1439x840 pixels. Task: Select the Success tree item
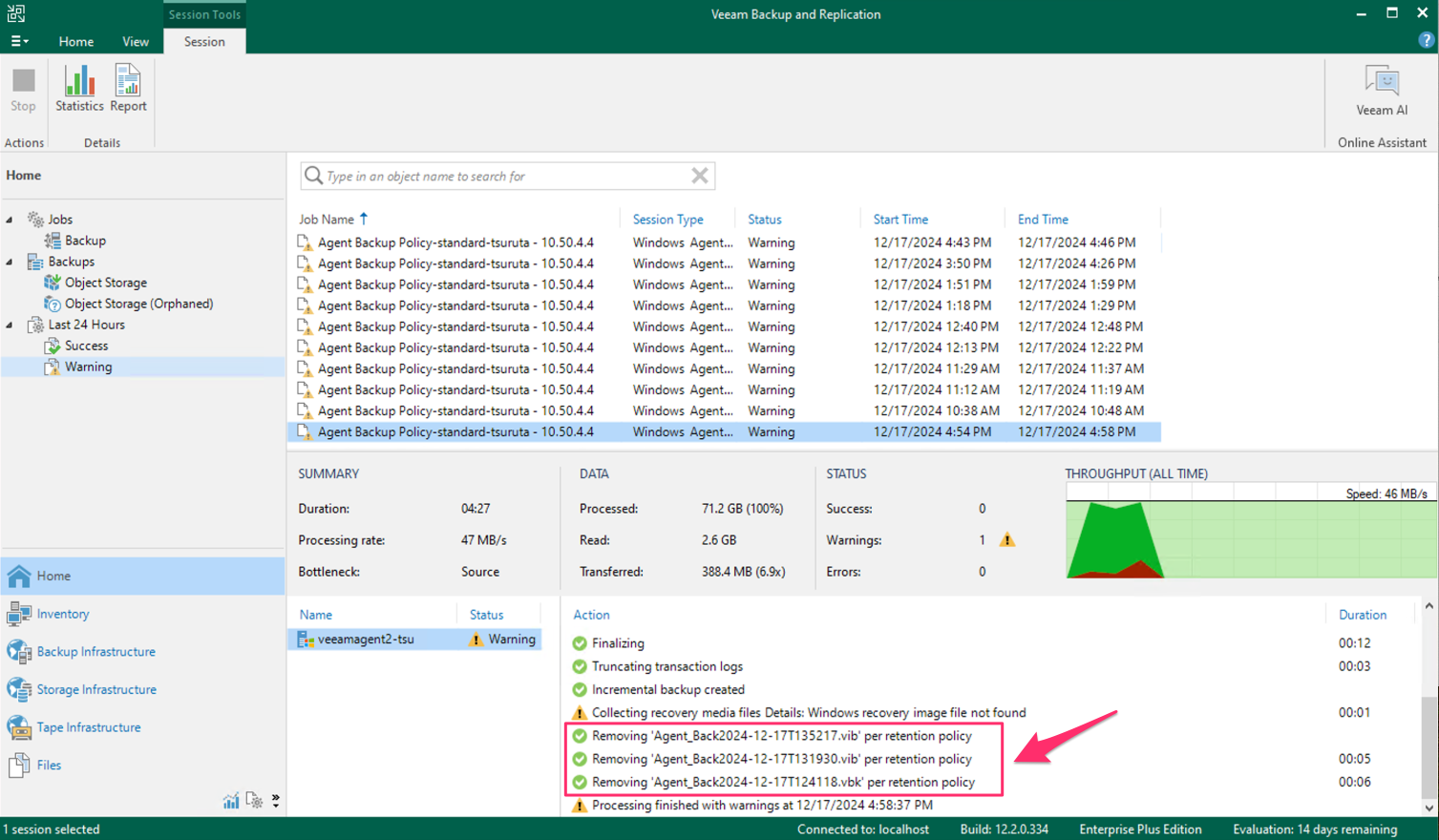86,346
